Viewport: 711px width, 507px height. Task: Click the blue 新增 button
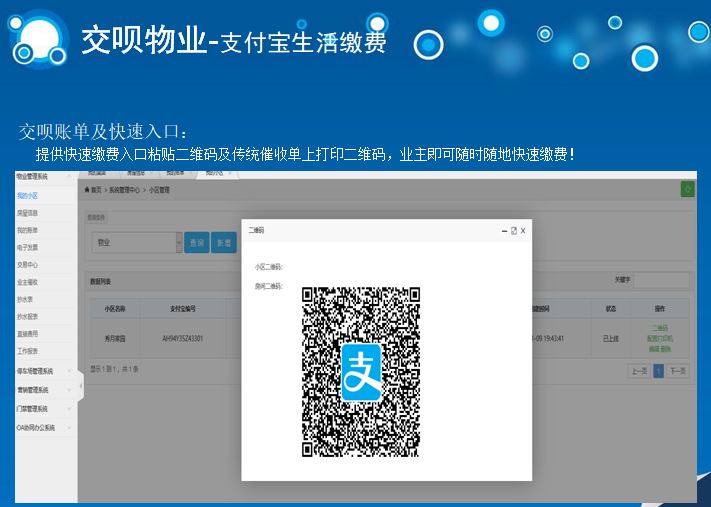tap(224, 242)
